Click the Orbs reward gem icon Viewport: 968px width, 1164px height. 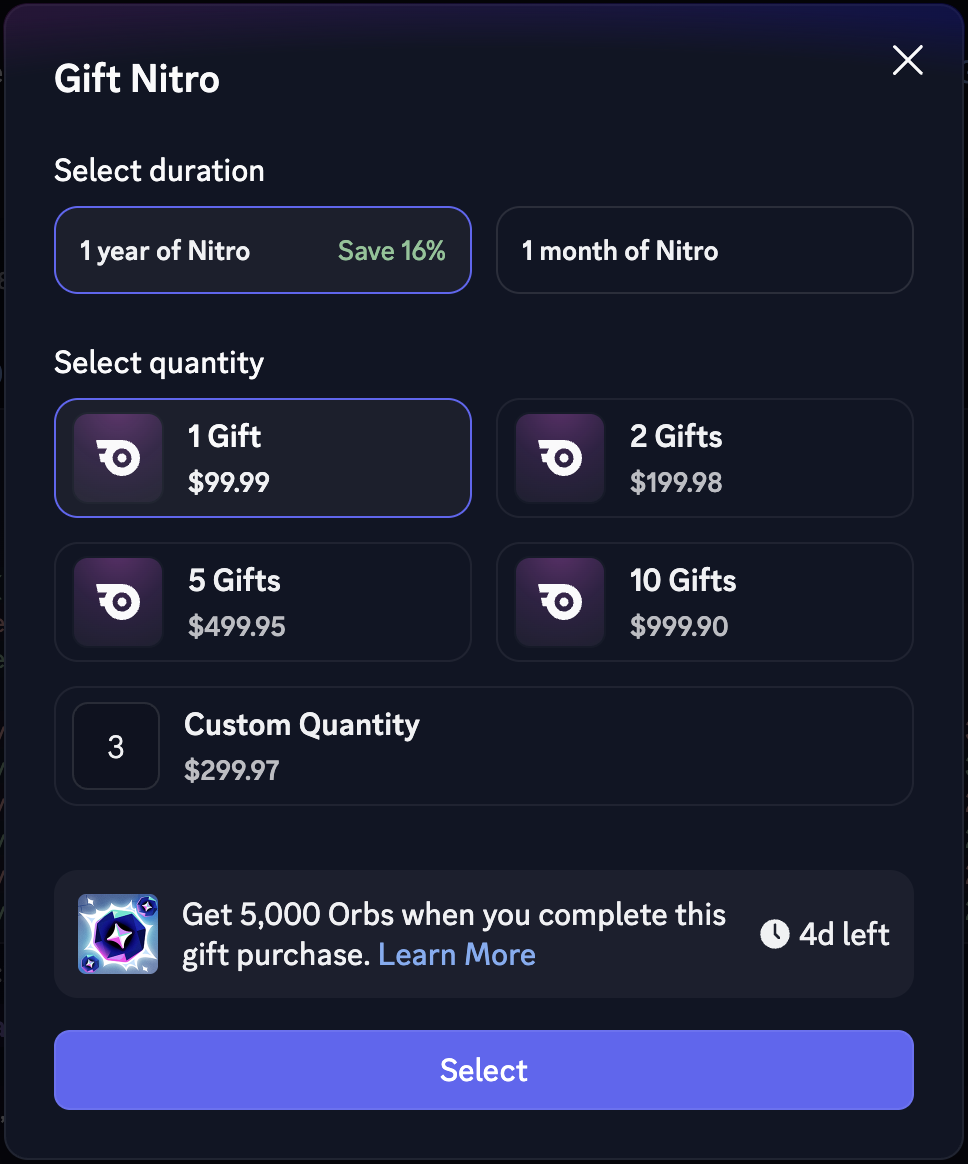118,934
